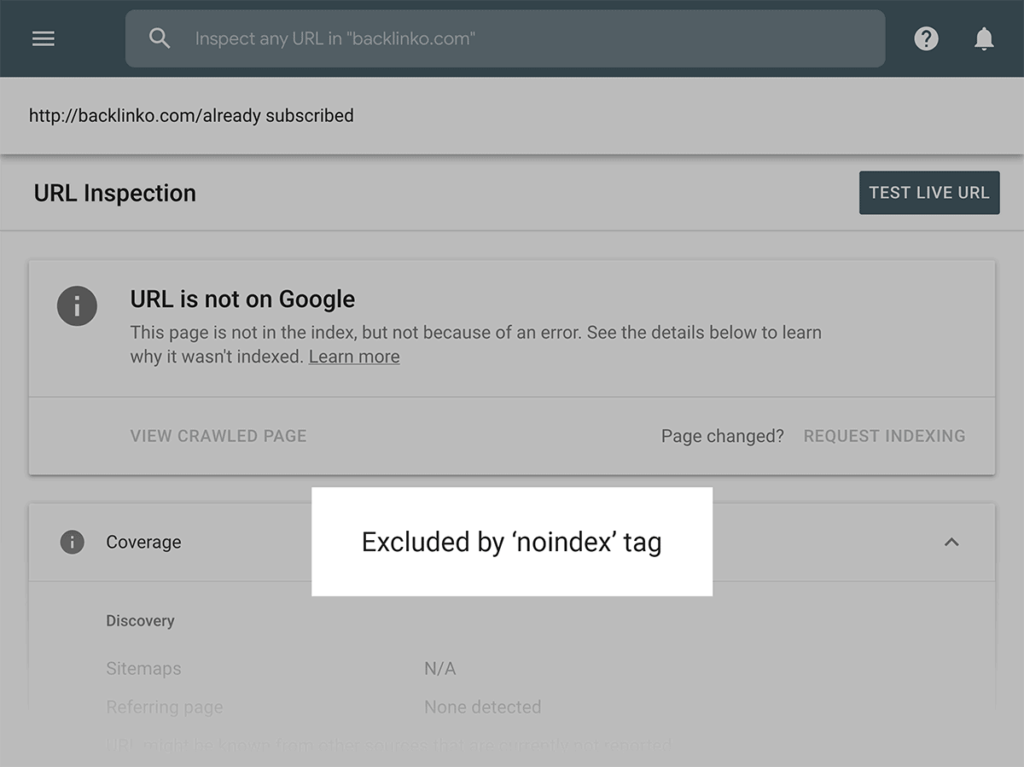1024x767 pixels.
Task: Open the 'Learn more' link
Action: click(354, 356)
